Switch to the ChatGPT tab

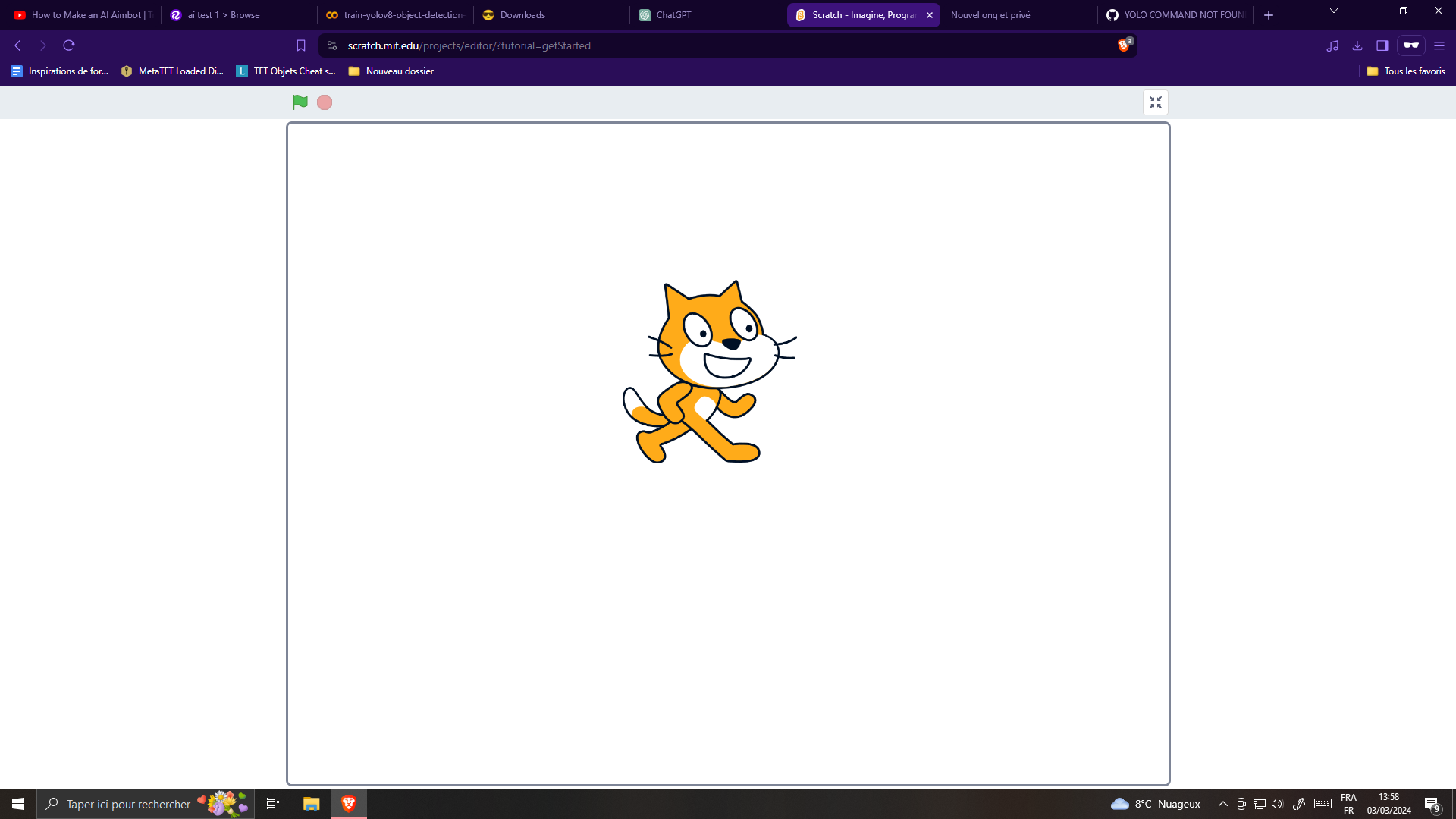[673, 15]
